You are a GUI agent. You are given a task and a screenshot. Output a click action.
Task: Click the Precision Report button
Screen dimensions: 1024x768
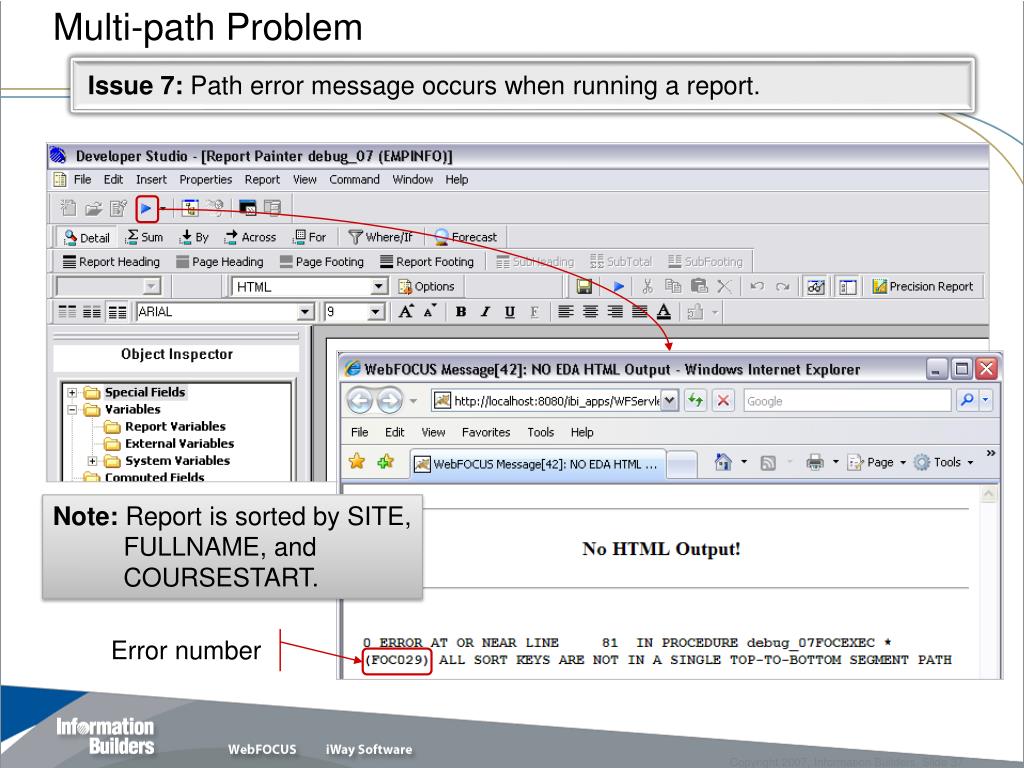click(x=922, y=286)
